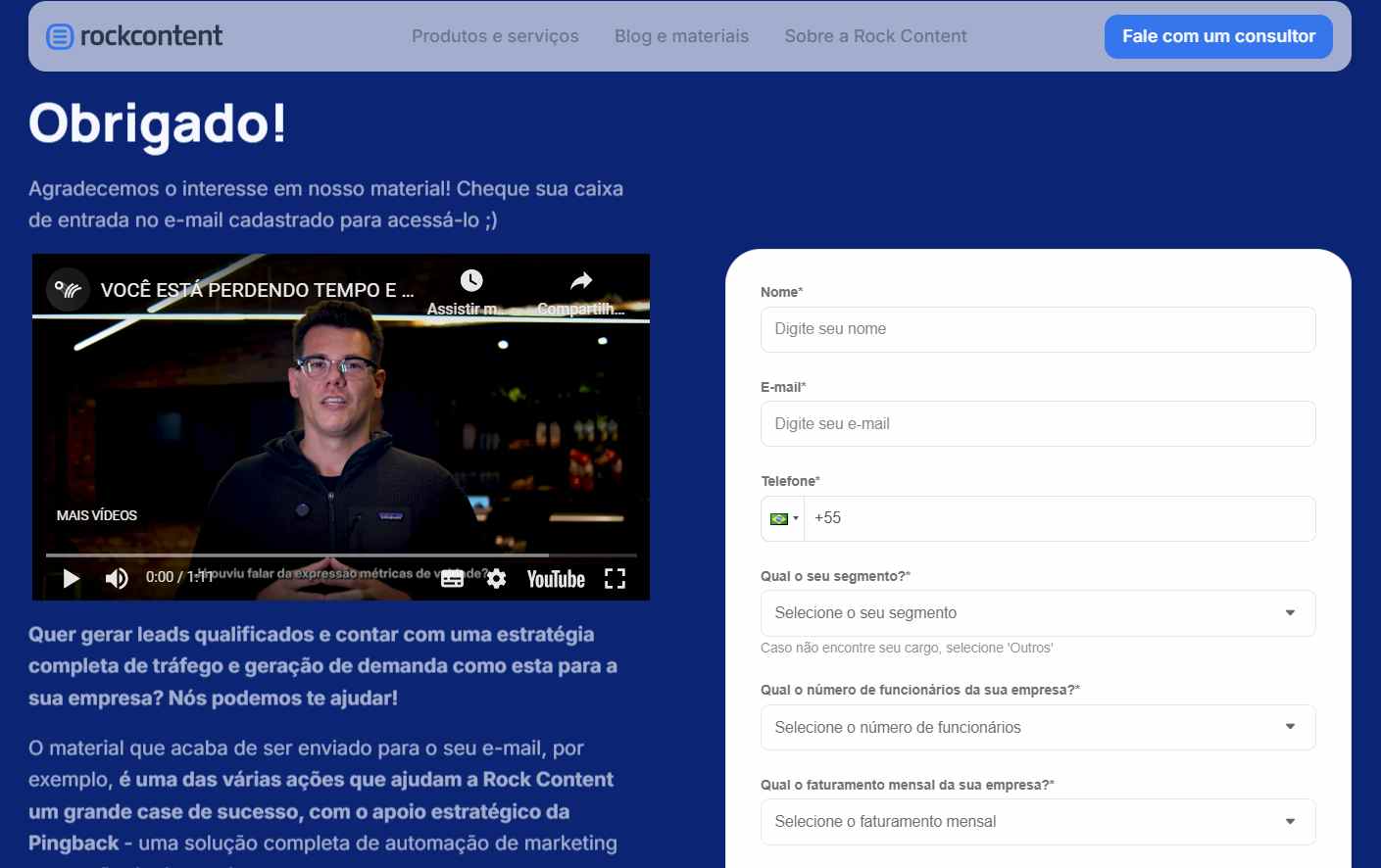Click the Telefone* label

790,481
